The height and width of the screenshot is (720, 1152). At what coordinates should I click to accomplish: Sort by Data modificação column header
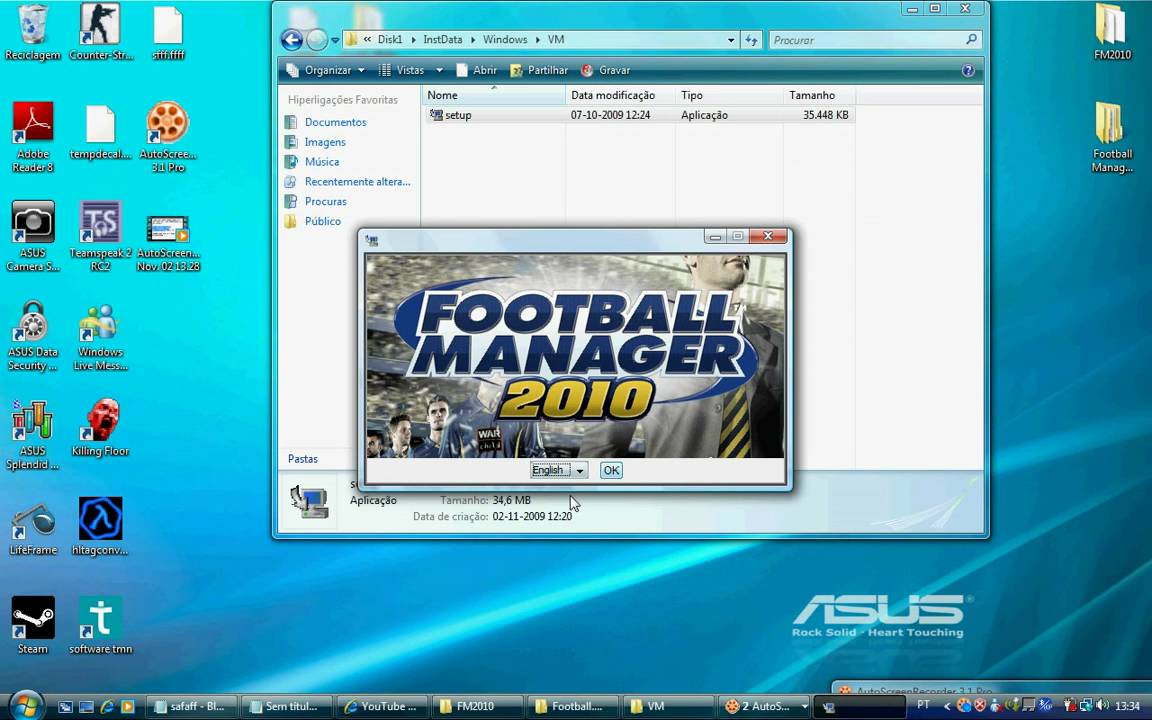coord(612,95)
